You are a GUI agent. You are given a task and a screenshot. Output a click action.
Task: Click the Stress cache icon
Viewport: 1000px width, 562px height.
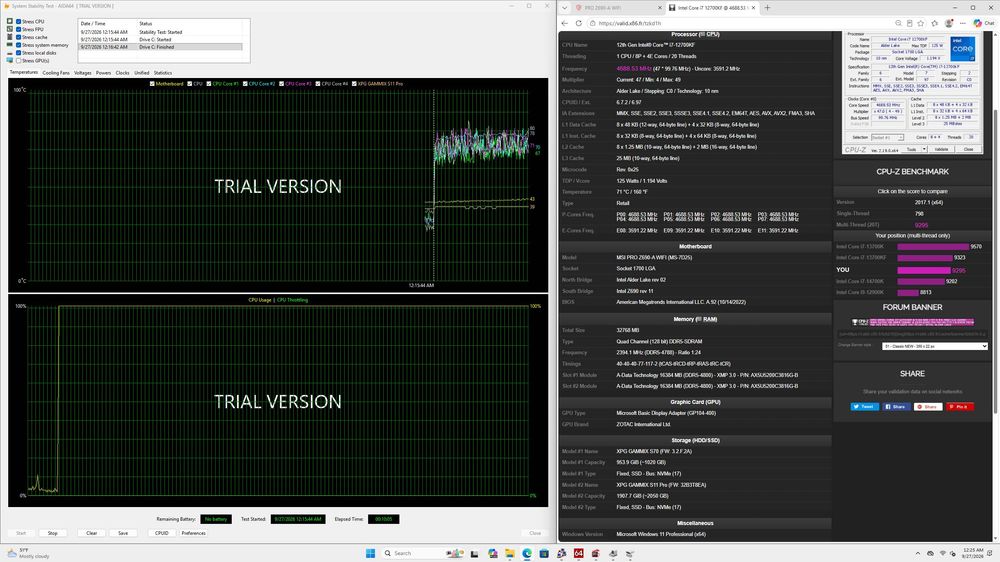(10, 37)
